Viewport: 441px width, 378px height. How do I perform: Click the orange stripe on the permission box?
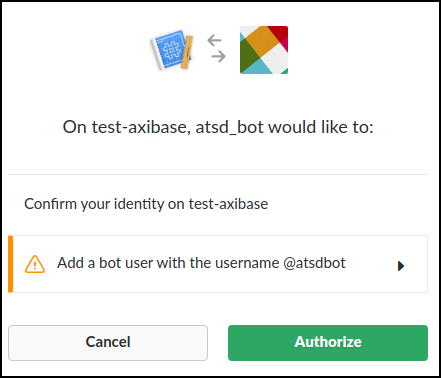(11, 264)
